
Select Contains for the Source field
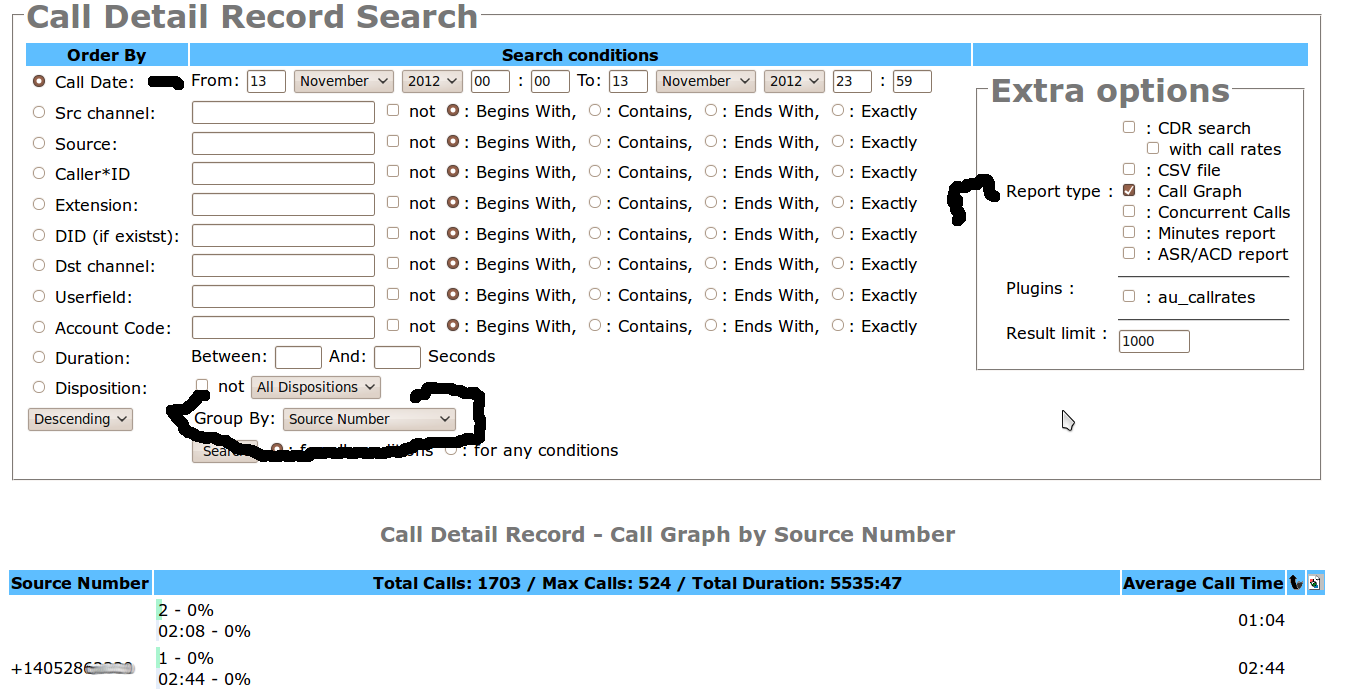595,142
